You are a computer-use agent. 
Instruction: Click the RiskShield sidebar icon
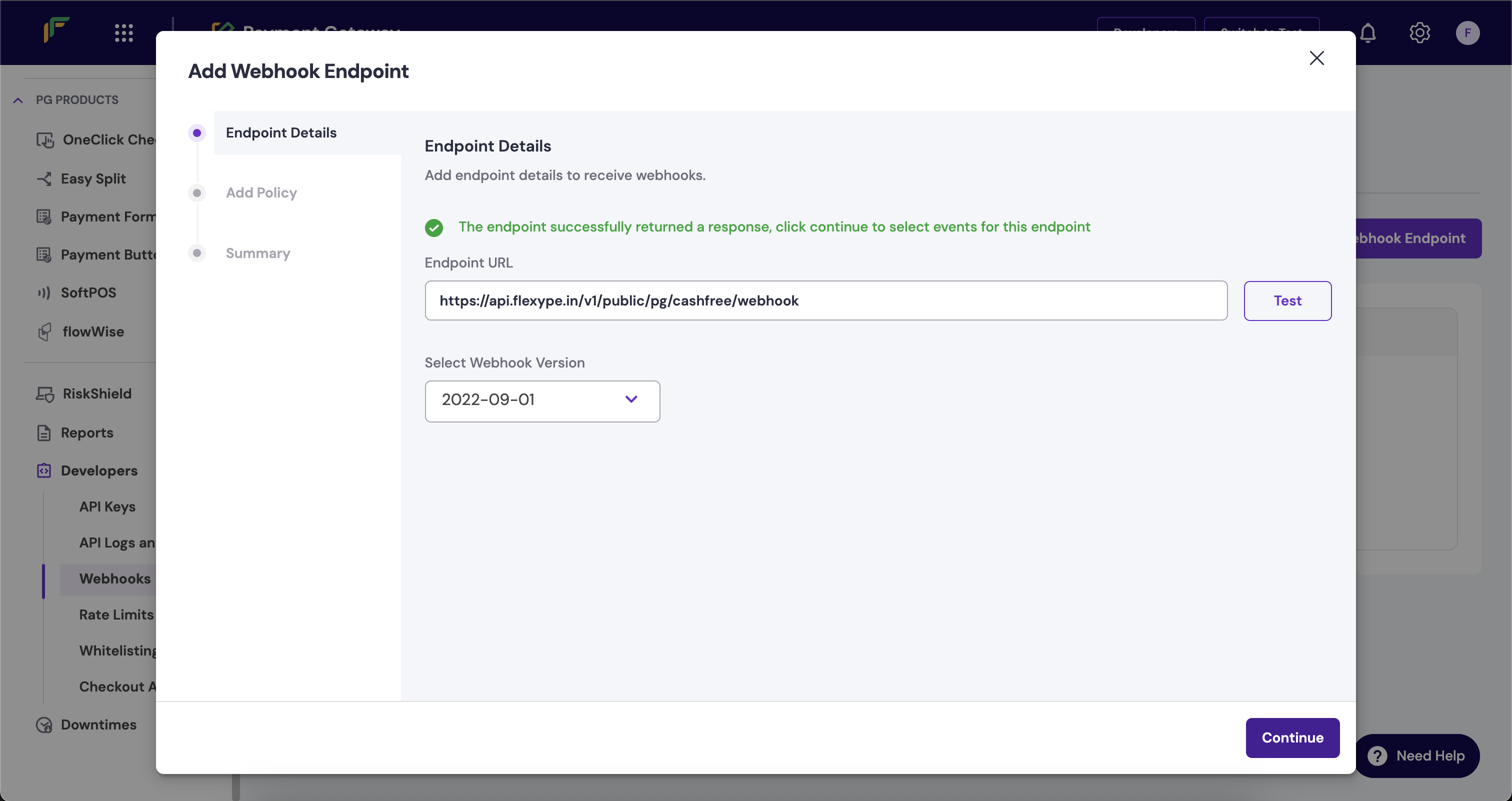[x=44, y=394]
